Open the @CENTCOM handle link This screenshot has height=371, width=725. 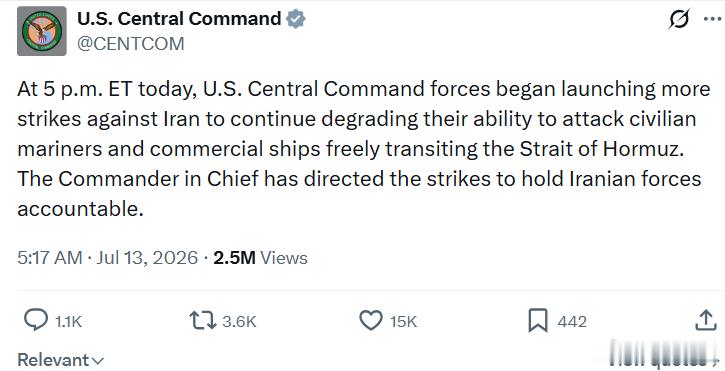130,44
